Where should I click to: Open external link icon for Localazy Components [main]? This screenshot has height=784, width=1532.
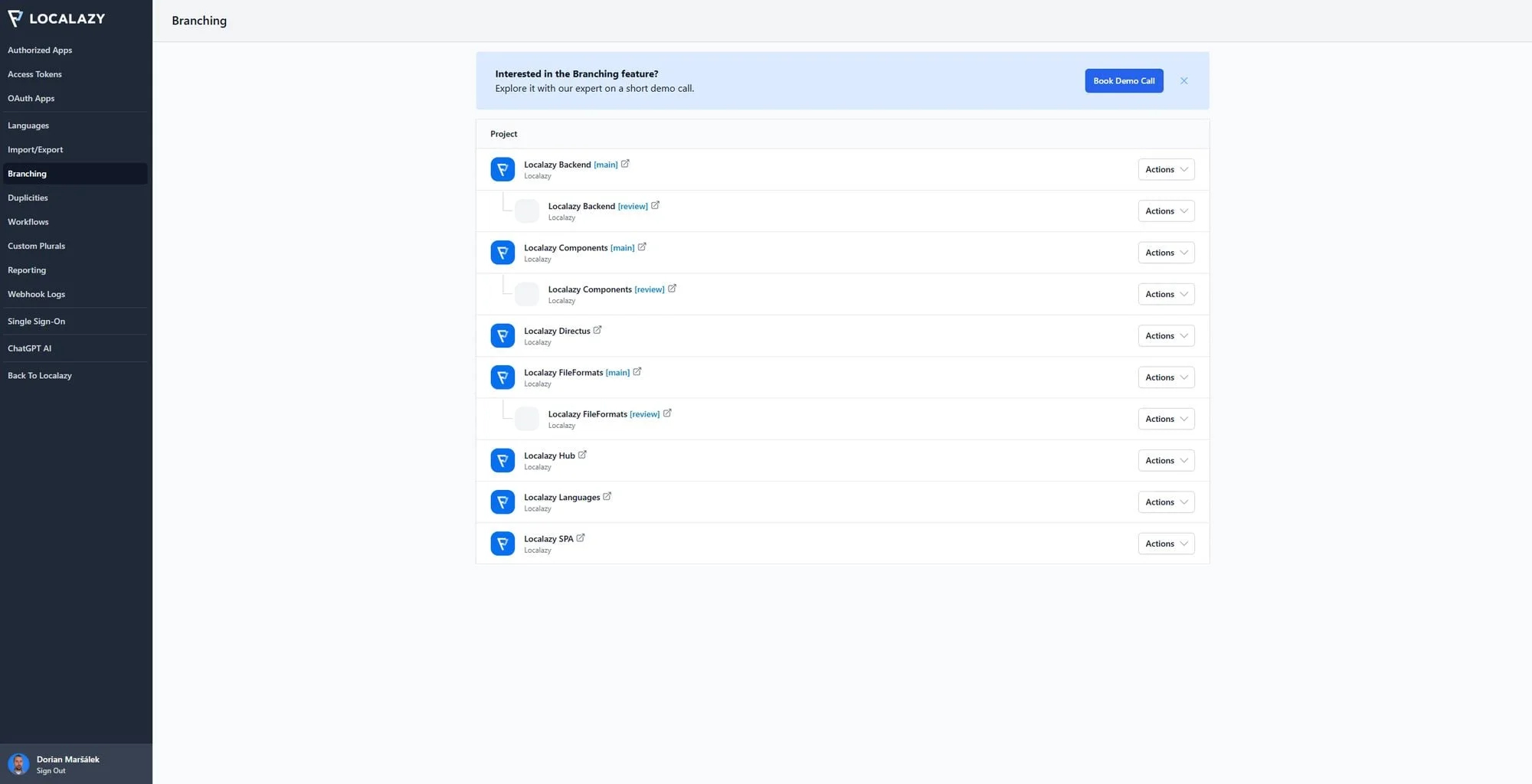pos(642,247)
